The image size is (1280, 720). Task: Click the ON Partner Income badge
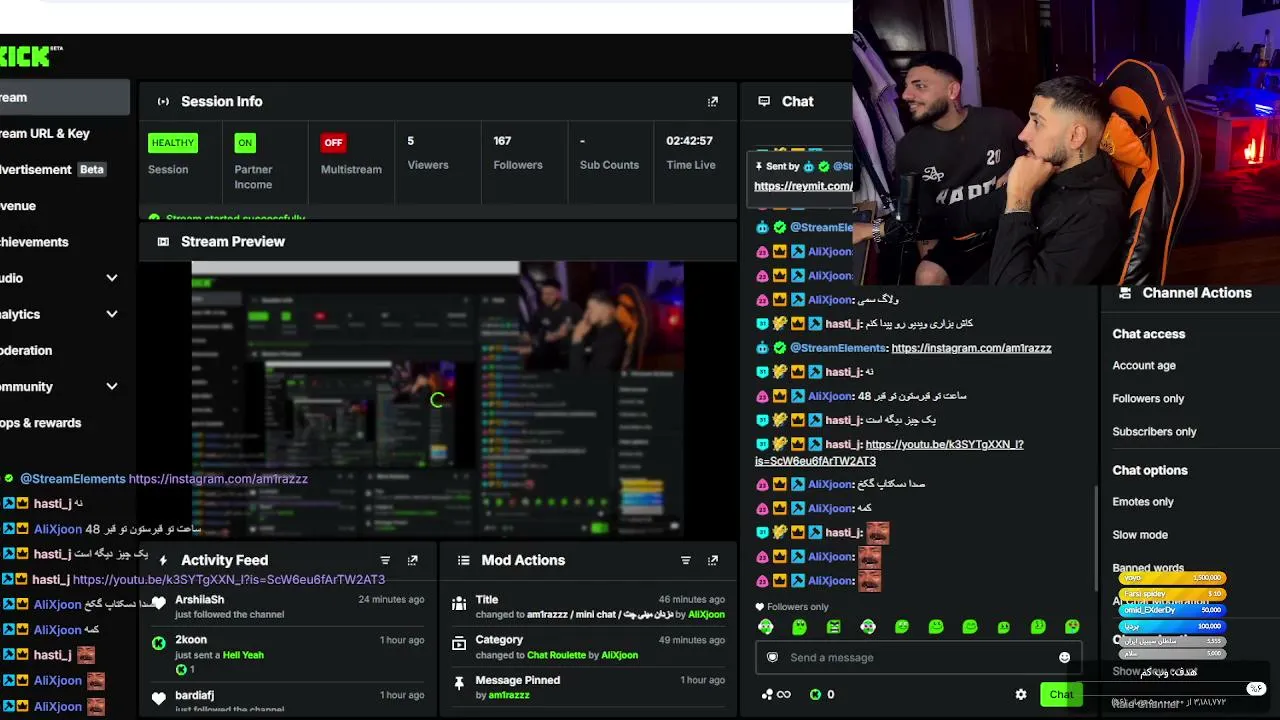point(245,143)
